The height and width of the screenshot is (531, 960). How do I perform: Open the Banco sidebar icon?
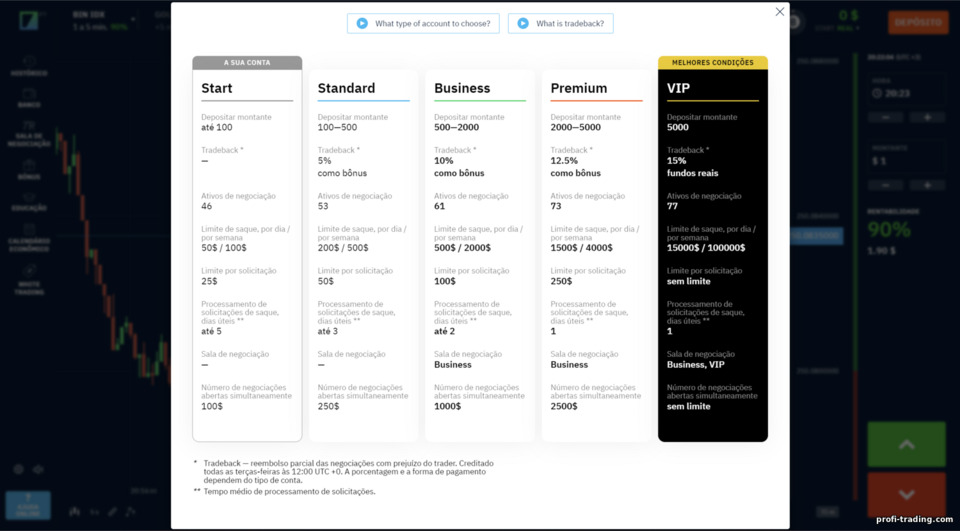[29, 98]
